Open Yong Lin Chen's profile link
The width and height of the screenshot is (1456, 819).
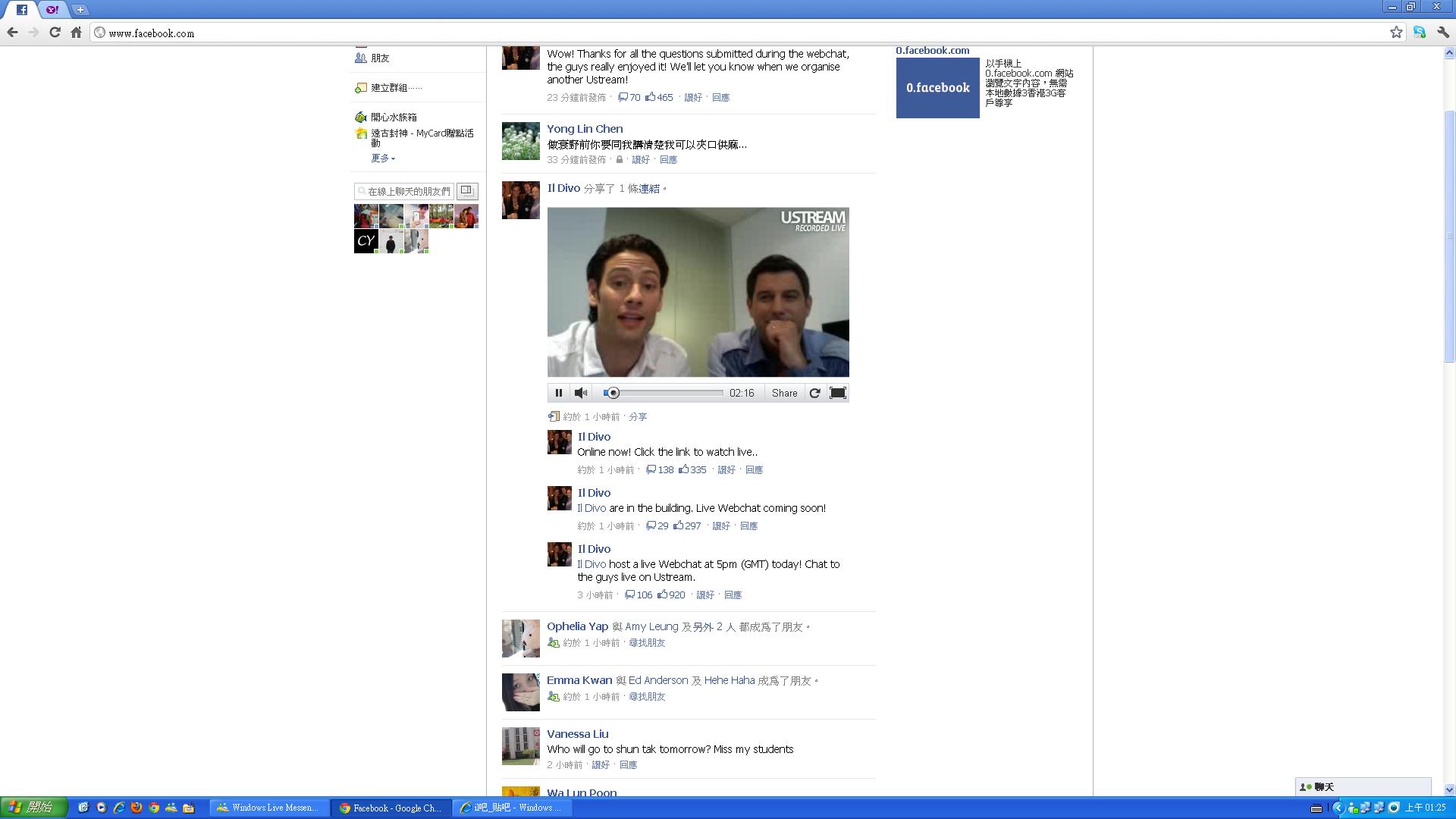pyautogui.click(x=585, y=129)
